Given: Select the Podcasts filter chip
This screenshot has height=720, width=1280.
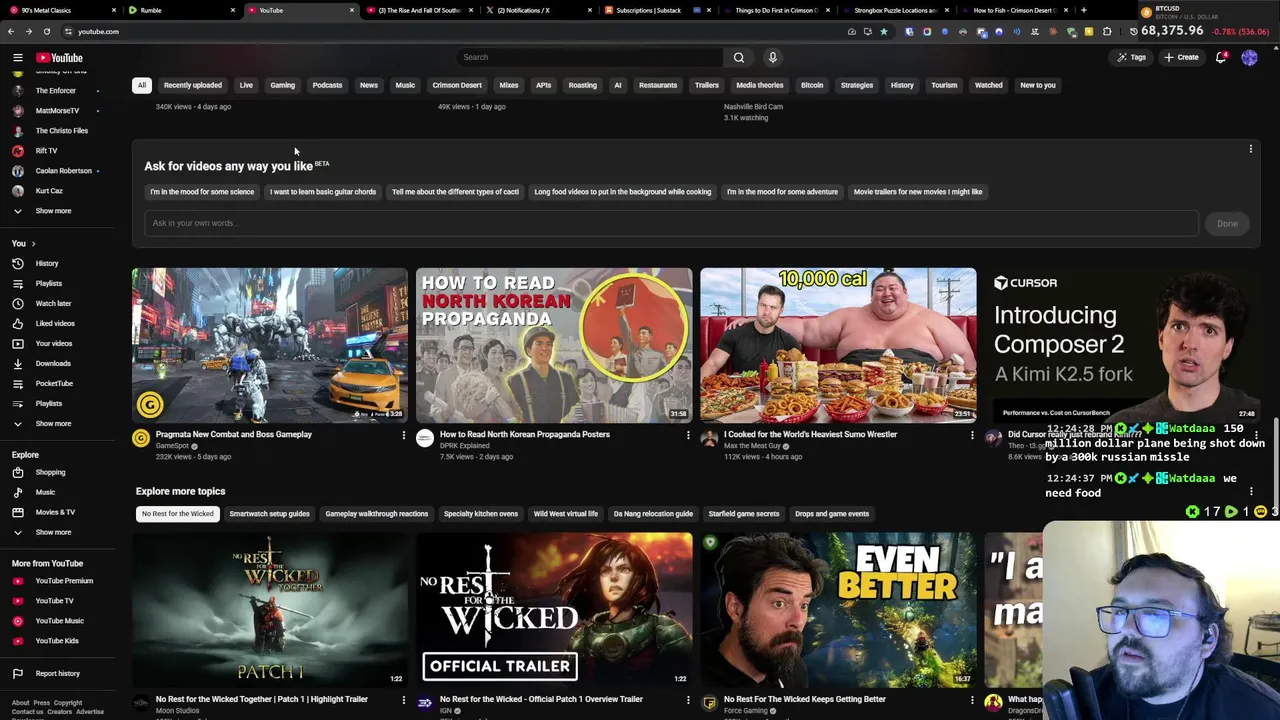Looking at the screenshot, I should [327, 85].
